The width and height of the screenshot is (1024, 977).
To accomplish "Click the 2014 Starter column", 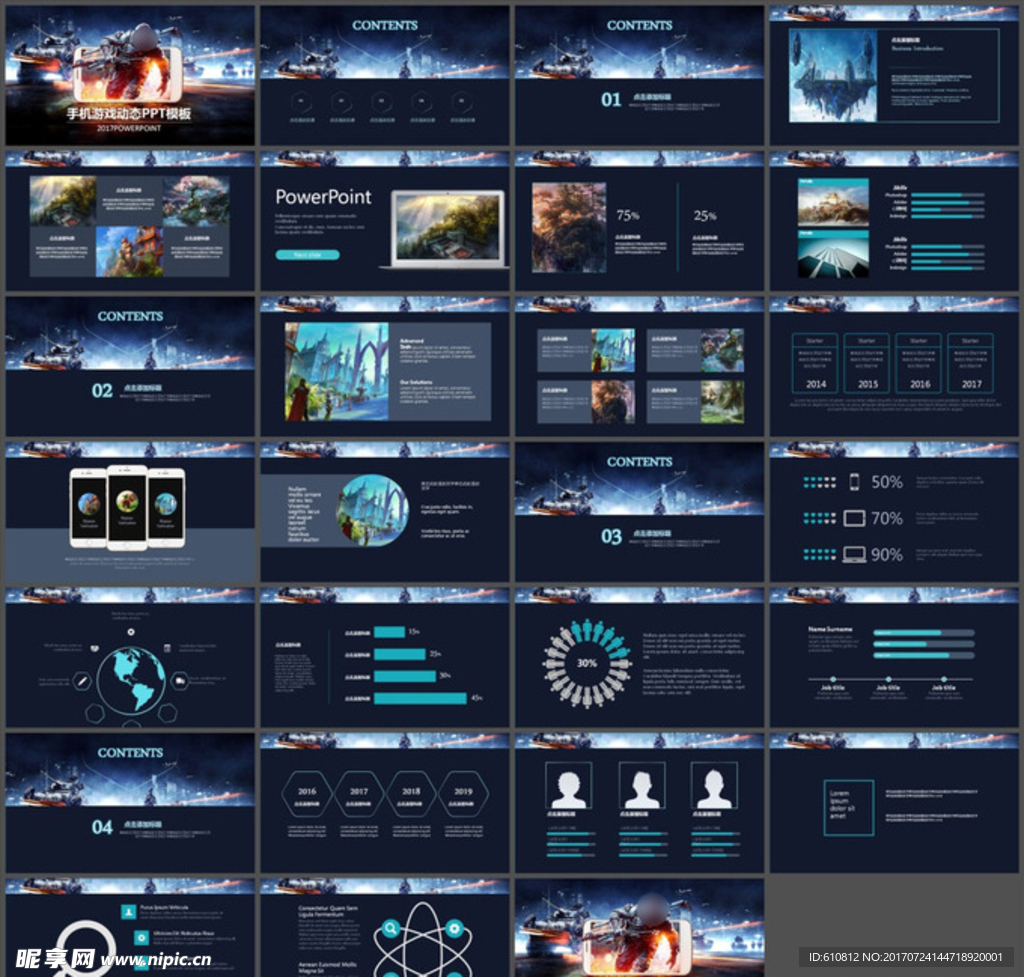I will [x=815, y=362].
